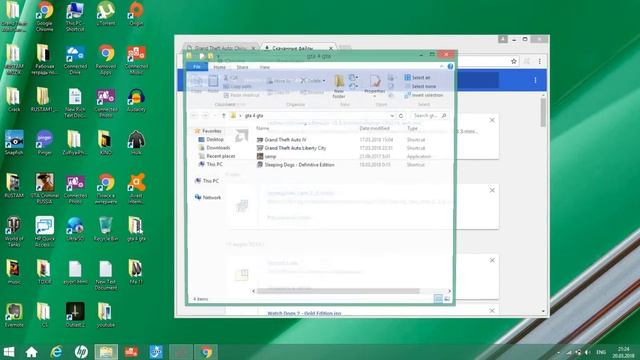Select New Text Document on desktop
Screen dimensions: 640x360
click(x=106, y=276)
